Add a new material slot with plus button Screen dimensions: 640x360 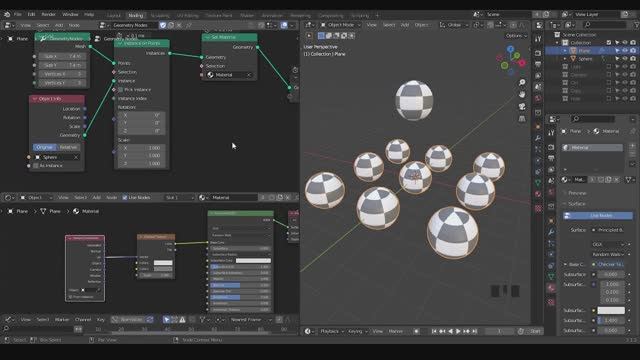[x=632, y=146]
